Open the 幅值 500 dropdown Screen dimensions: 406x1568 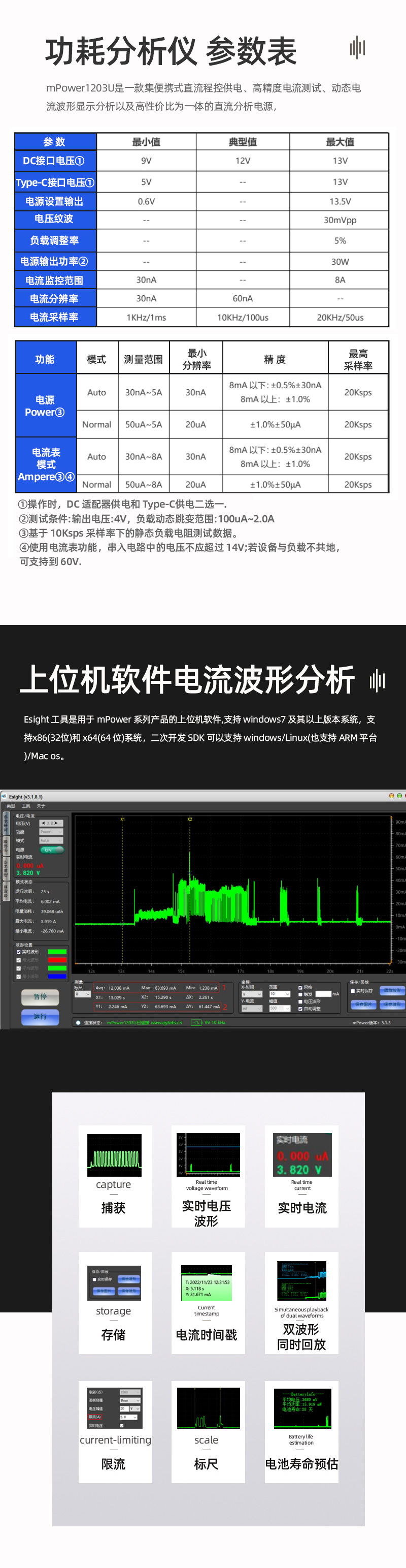click(280, 1008)
